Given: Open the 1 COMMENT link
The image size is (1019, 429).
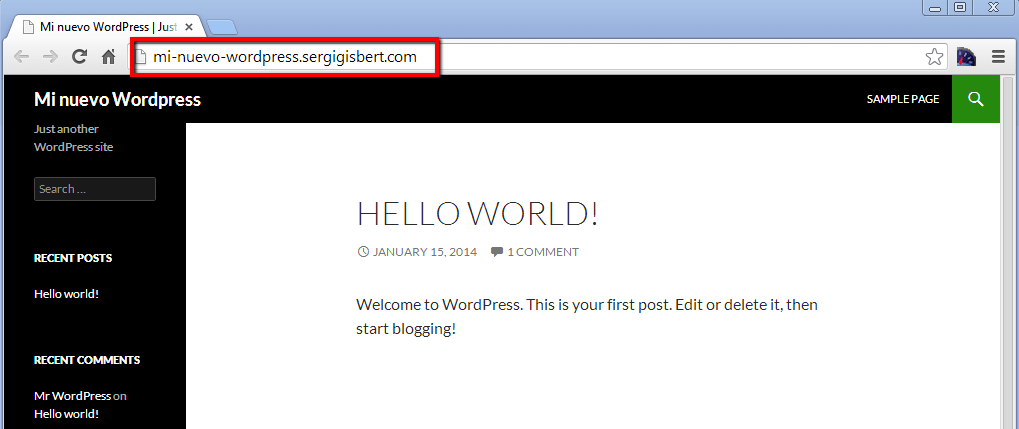Looking at the screenshot, I should 543,252.
